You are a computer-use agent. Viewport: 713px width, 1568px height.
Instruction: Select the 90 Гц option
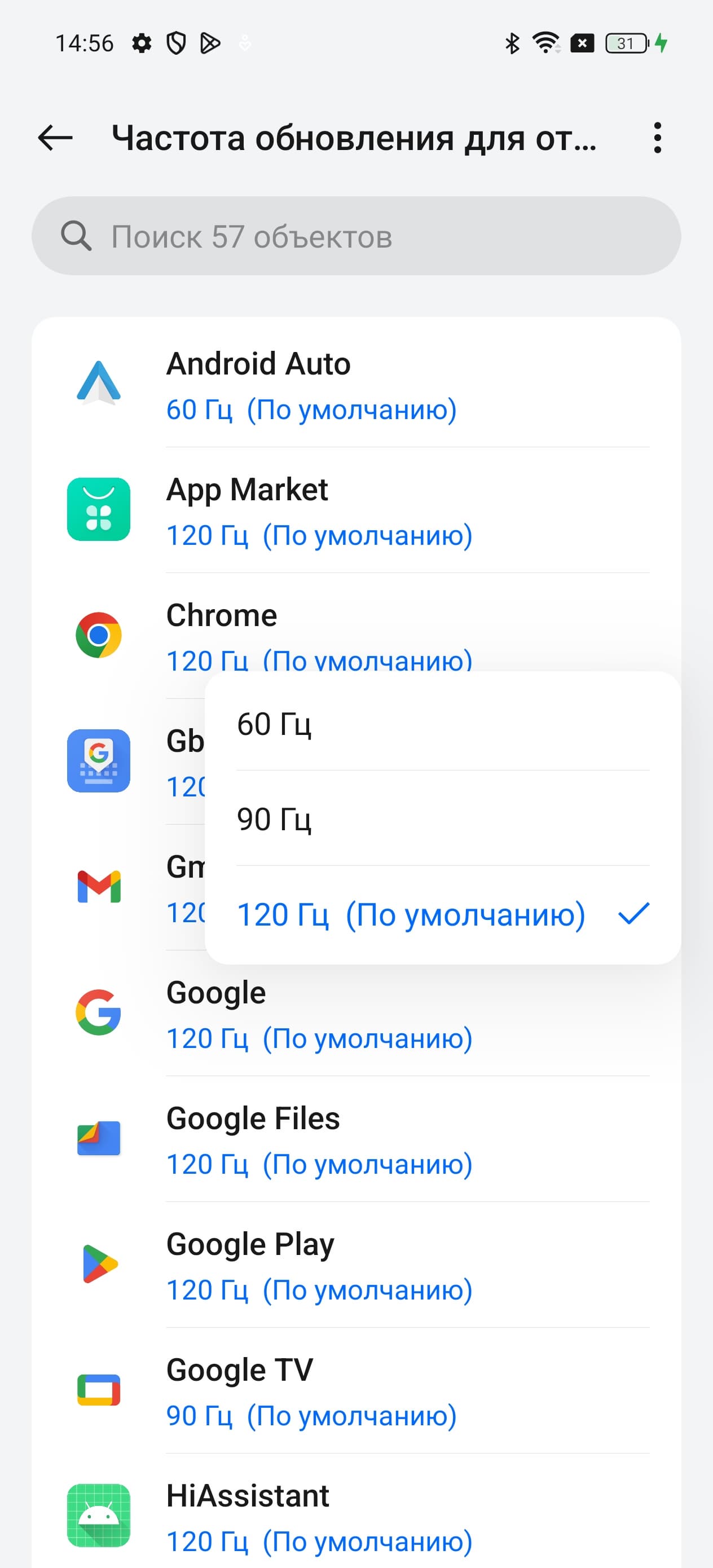443,820
